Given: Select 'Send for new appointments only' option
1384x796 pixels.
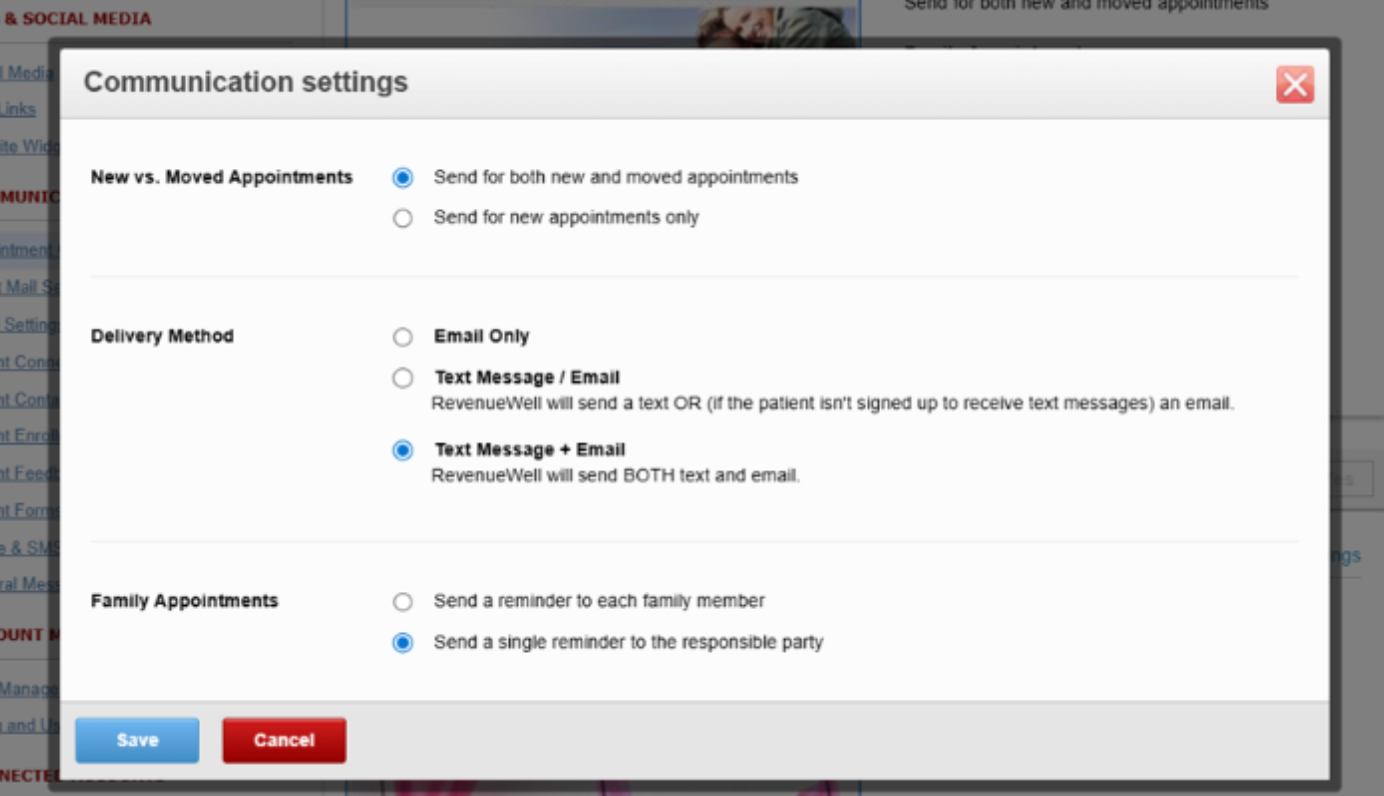Looking at the screenshot, I should [402, 218].
